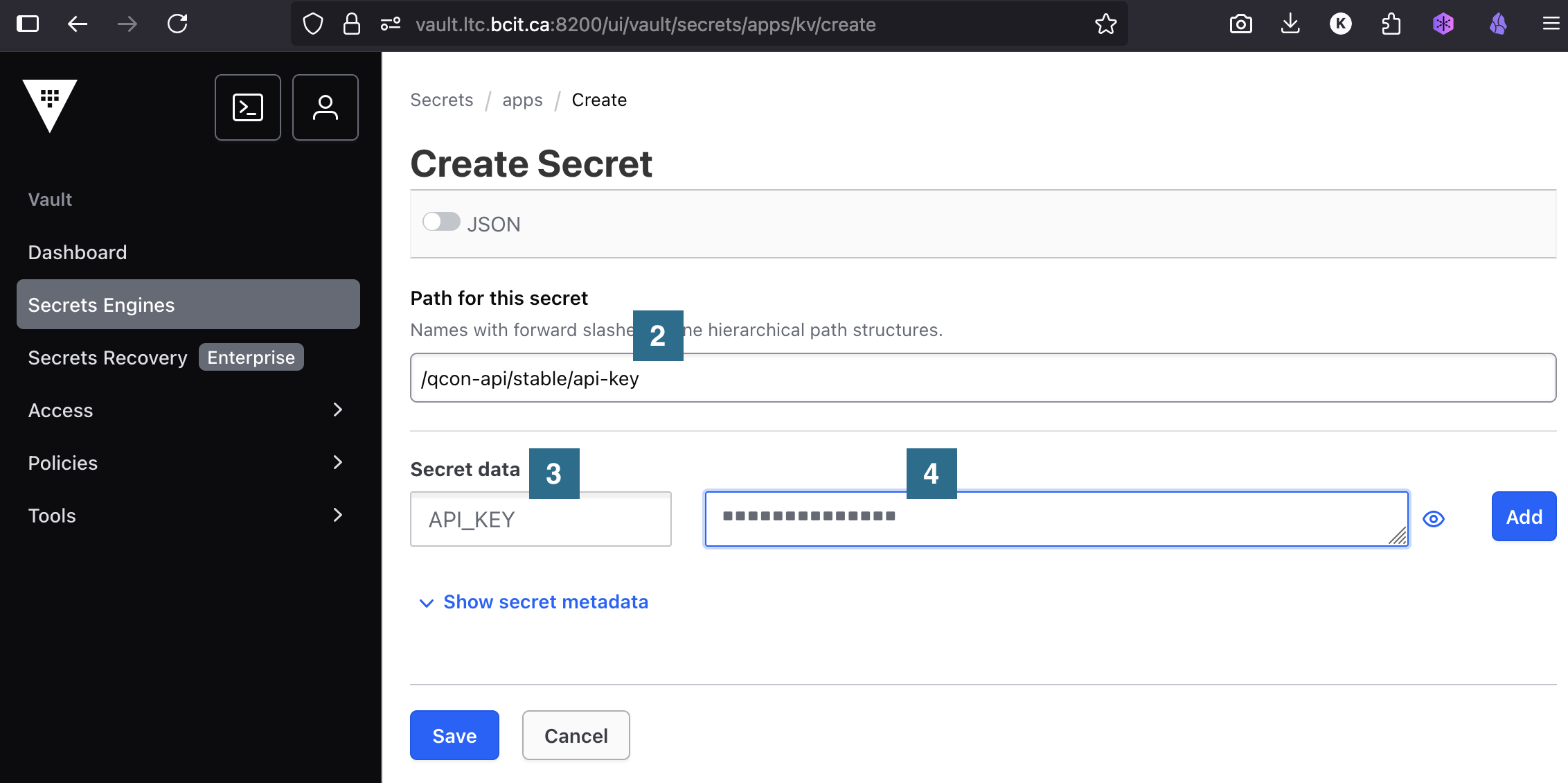Switch the editor to JSON mode

(x=441, y=222)
